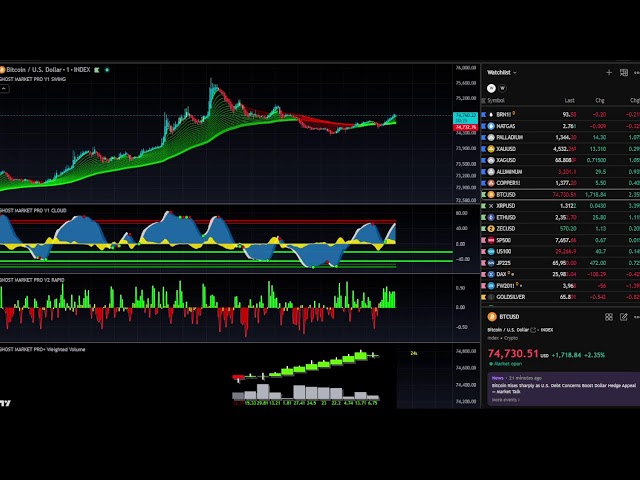Select PALLADIUM symbol in watchlist
Viewport: 640px width, 480px height.
click(x=509, y=138)
